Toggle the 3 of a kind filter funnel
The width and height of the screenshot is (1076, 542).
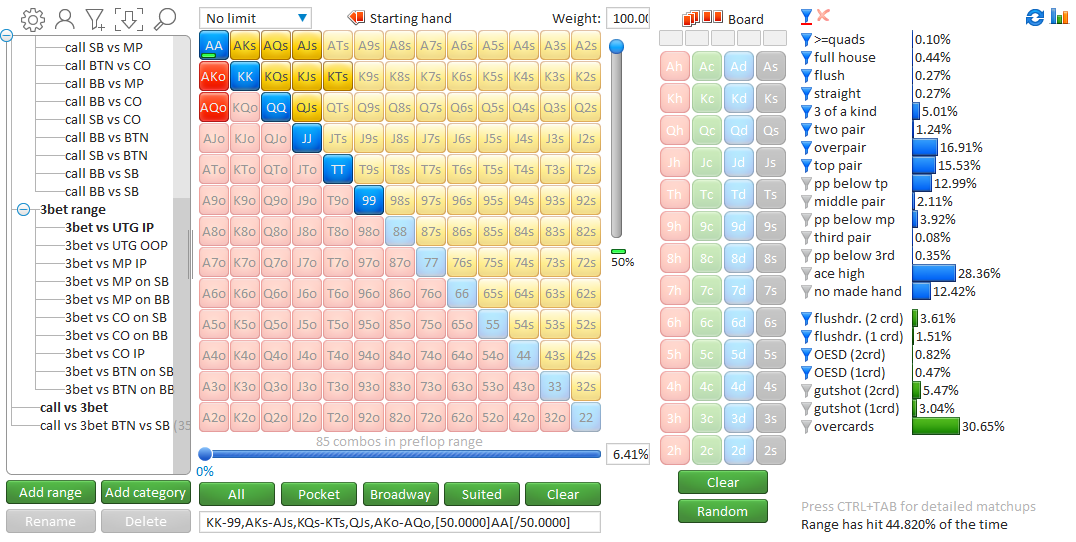[x=807, y=111]
